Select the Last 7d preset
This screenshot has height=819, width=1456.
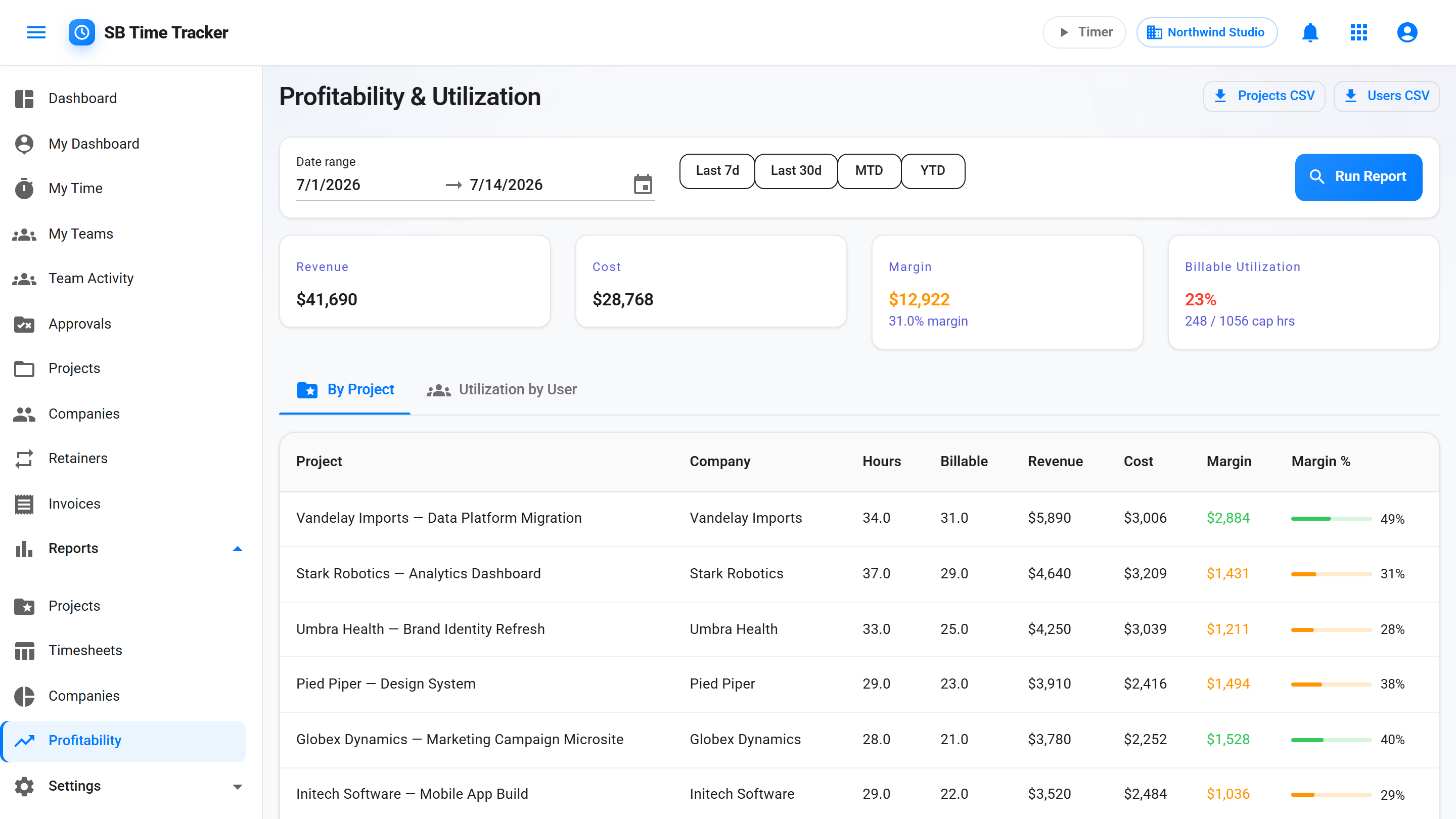(717, 171)
